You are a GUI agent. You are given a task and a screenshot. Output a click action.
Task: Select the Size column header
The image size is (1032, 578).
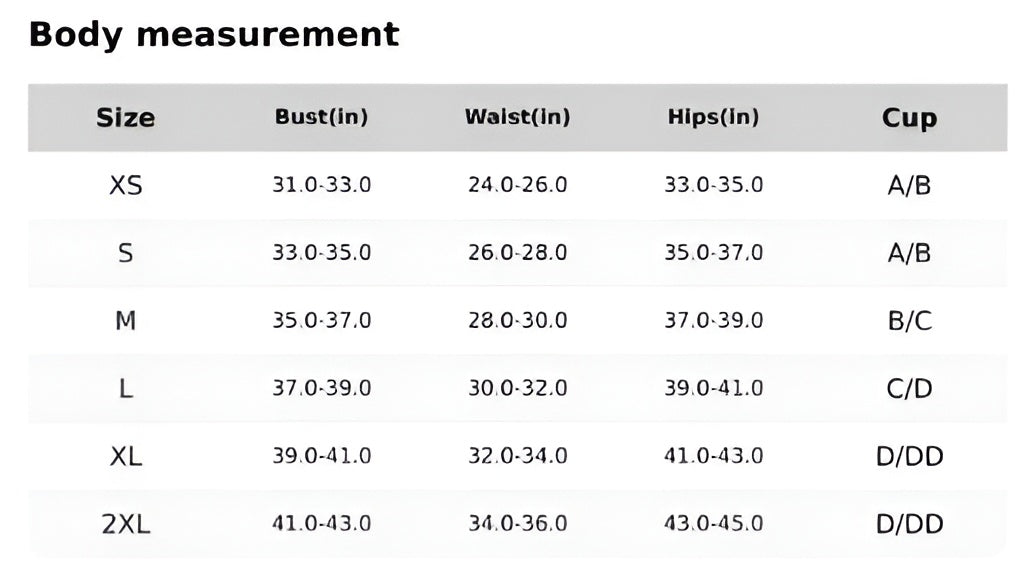pyautogui.click(x=126, y=118)
